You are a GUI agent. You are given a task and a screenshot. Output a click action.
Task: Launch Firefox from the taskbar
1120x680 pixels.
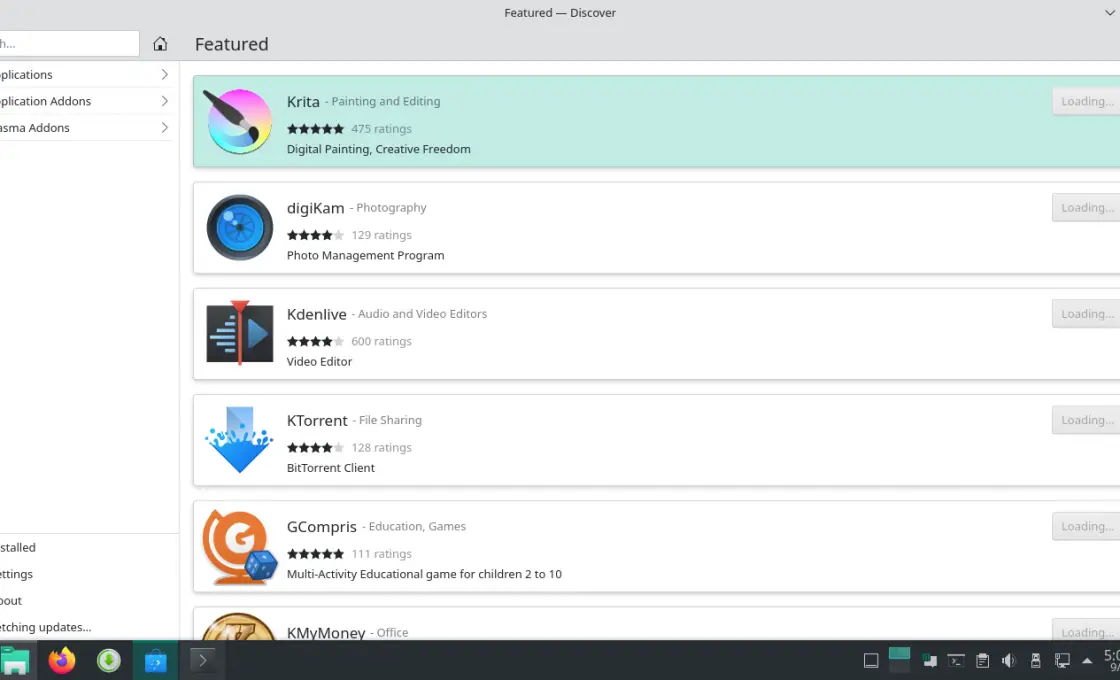(x=62, y=661)
